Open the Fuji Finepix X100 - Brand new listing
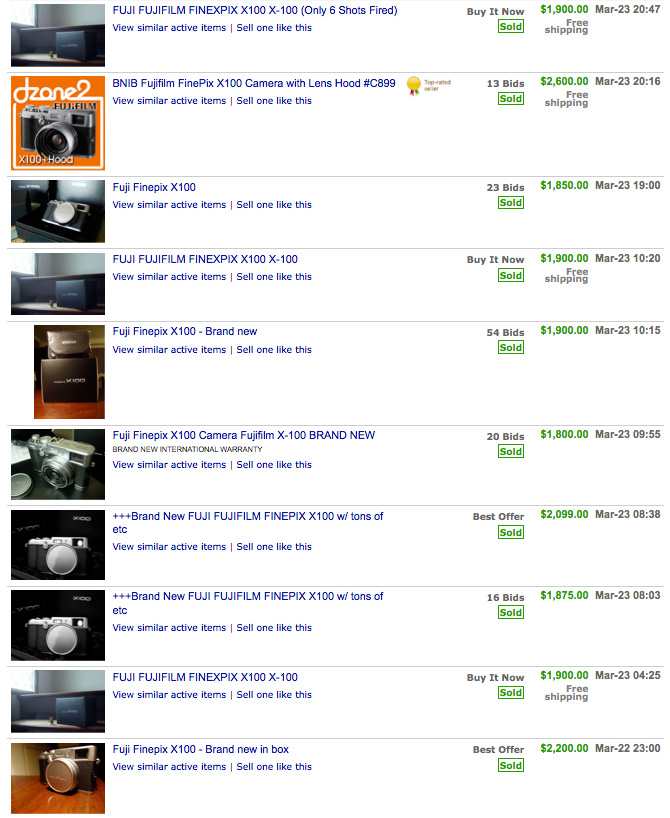Viewport: 670px width, 818px height. 185,331
